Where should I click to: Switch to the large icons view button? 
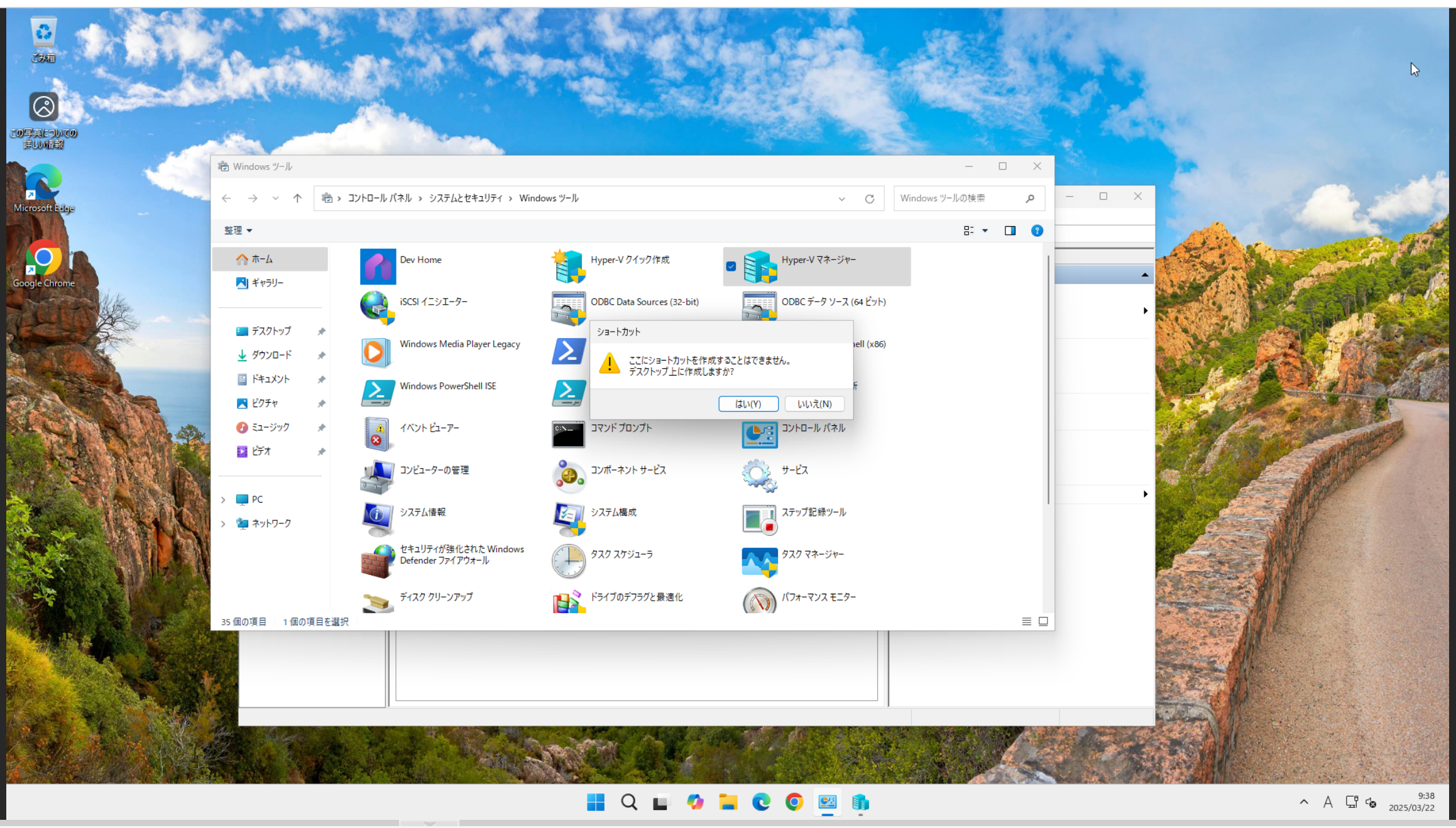(1043, 621)
